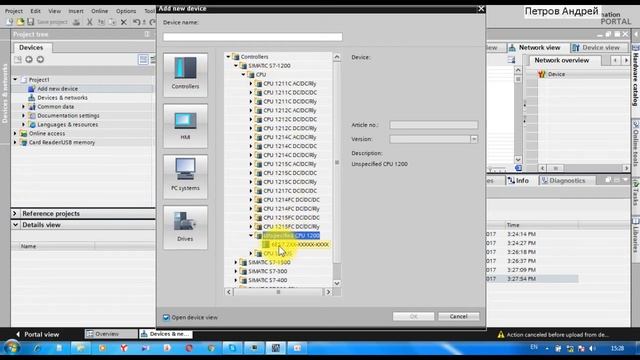Viewport: 640px width, 360px height.
Task: Click the Cut scissors toolbar icon
Action: pos(89,22)
